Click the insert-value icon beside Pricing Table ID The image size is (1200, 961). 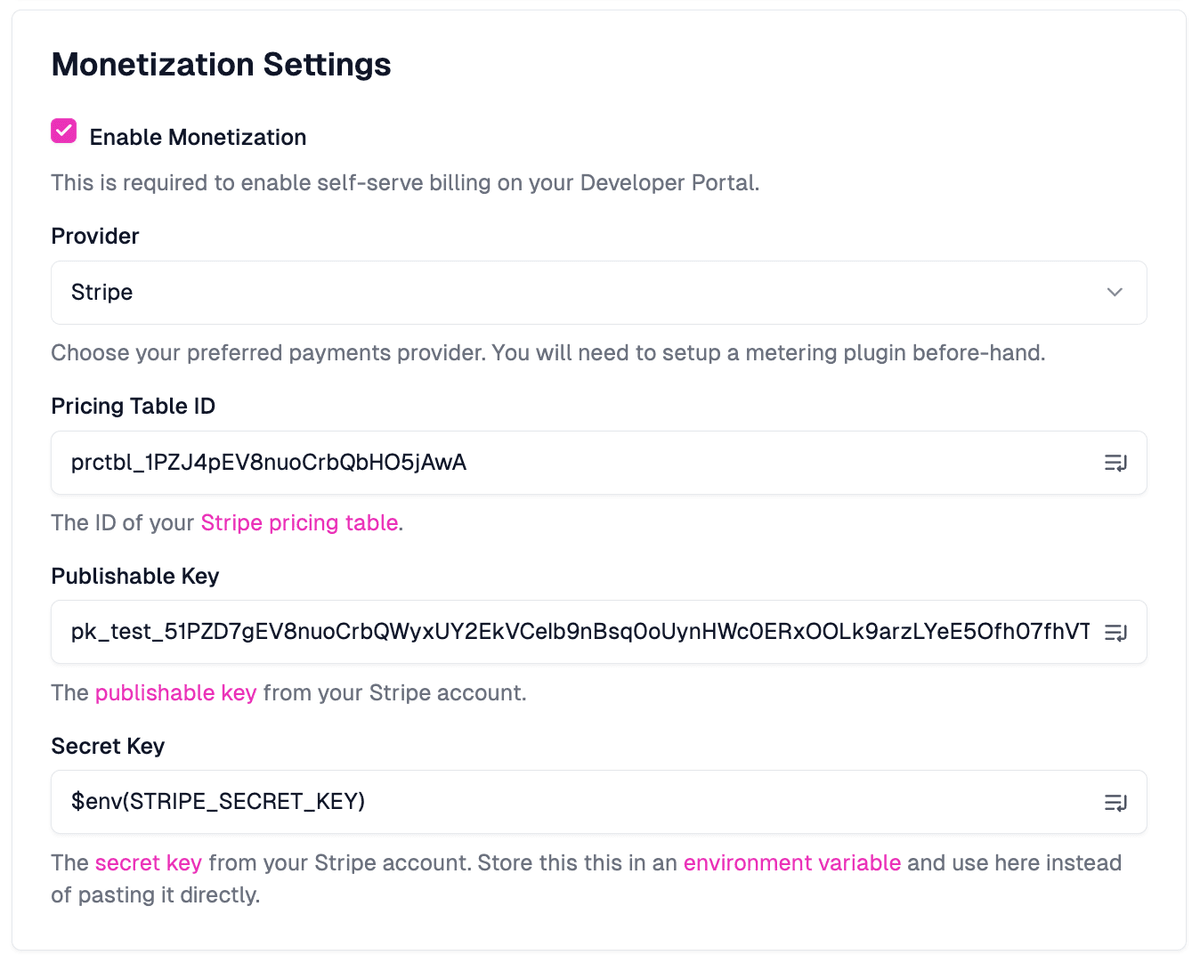(1116, 463)
